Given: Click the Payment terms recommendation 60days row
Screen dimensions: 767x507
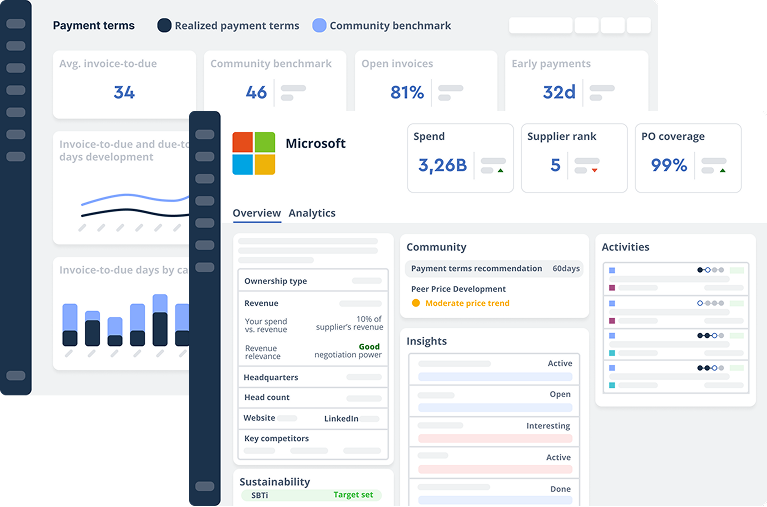Looking at the screenshot, I should (x=494, y=269).
